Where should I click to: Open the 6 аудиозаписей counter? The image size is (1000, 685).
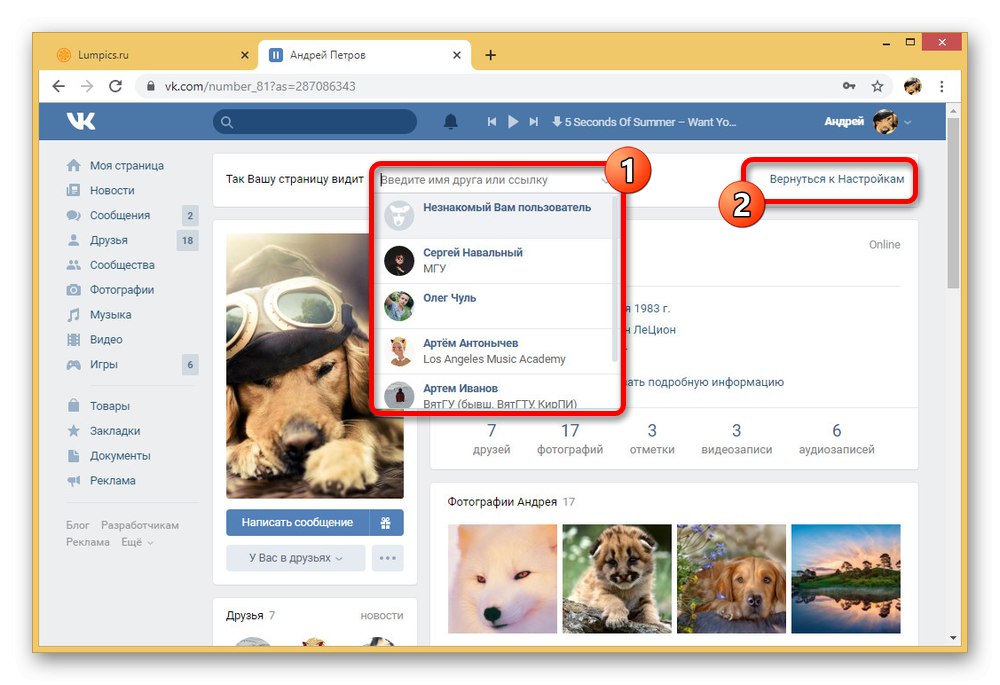click(x=837, y=439)
